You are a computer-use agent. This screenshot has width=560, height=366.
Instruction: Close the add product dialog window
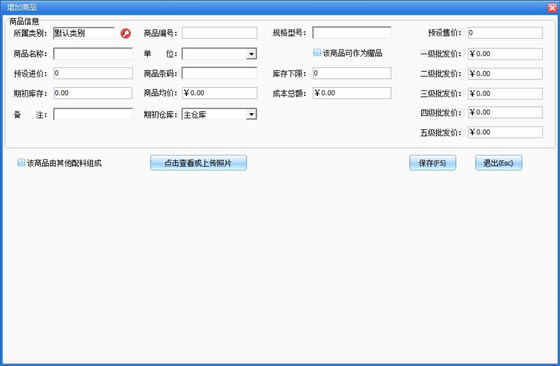552,7
